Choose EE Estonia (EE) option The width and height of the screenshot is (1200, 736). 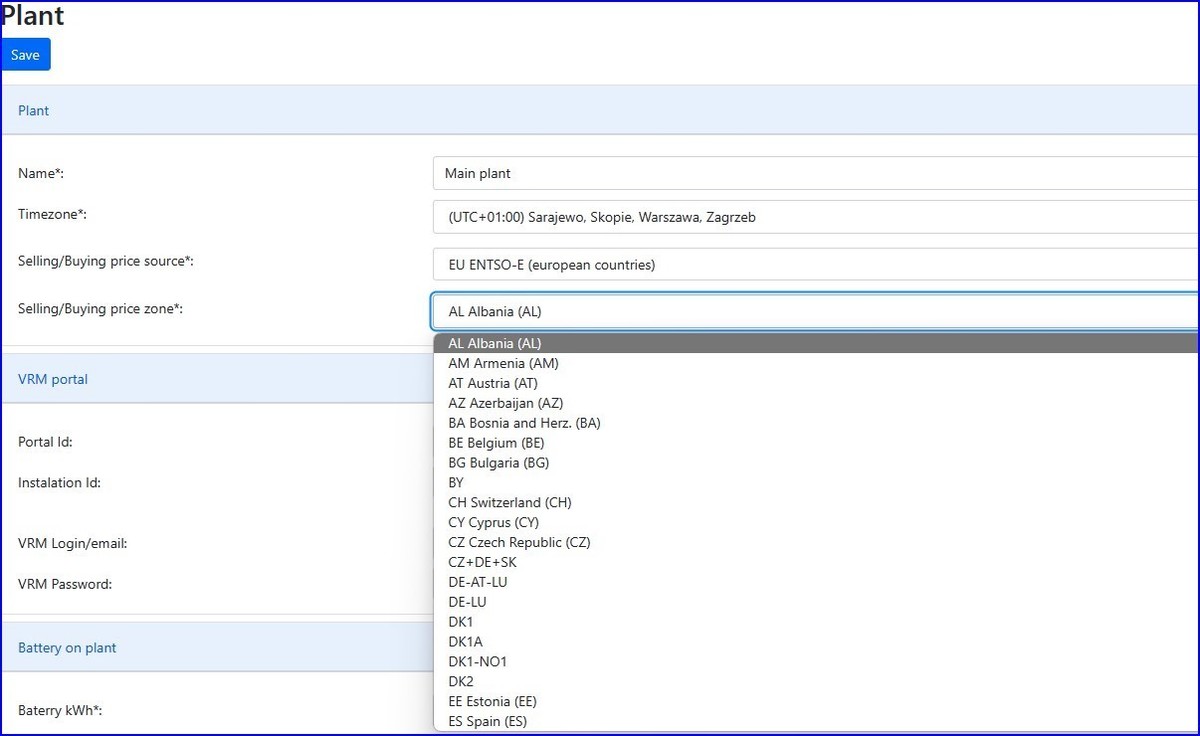click(x=492, y=702)
